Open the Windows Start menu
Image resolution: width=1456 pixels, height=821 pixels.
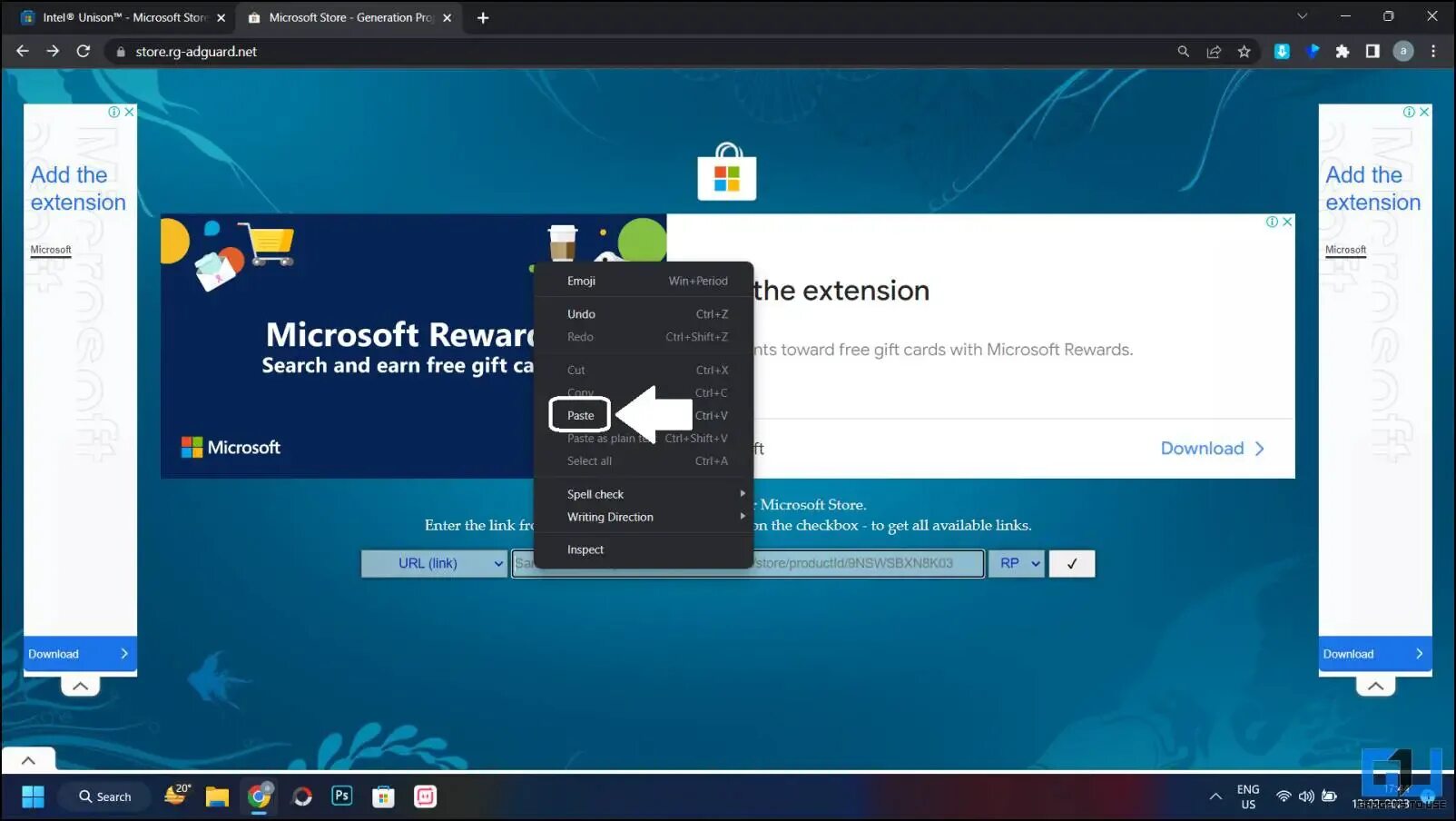click(33, 796)
